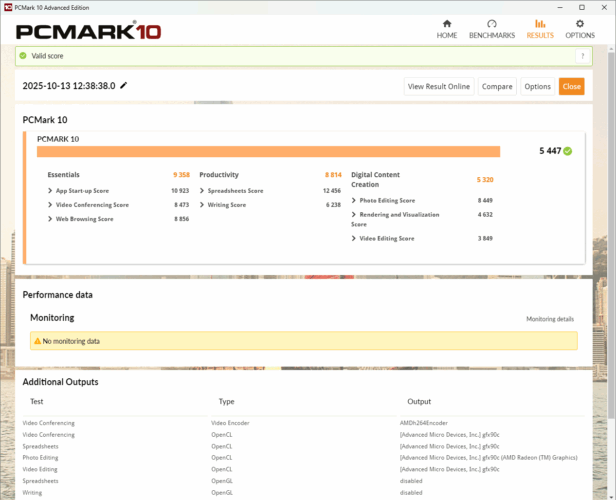Expand Web Browsing Score details
Image resolution: width=616 pixels, height=500 pixels.
pyautogui.click(x=50, y=219)
